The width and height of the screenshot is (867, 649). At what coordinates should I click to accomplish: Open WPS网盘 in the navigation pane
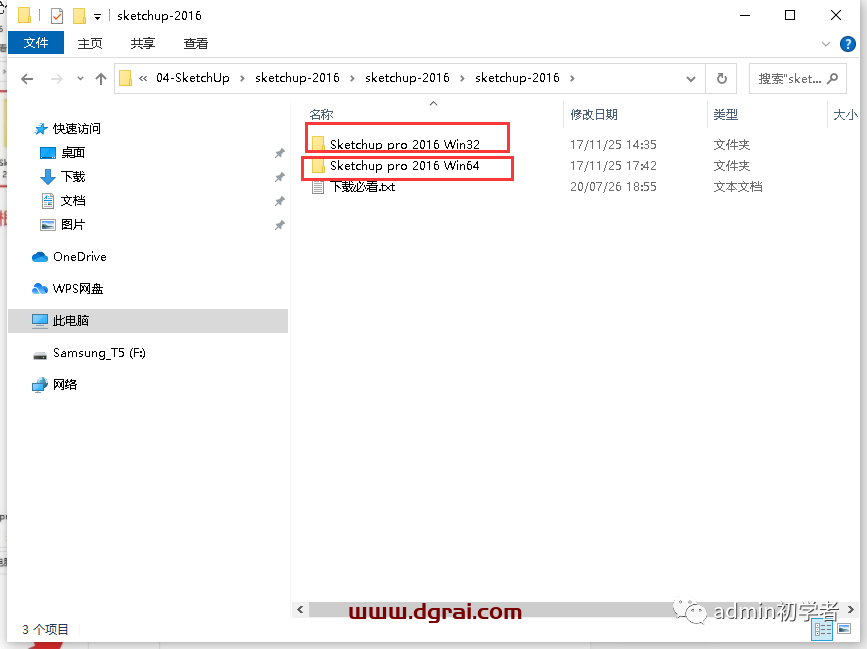coord(77,289)
